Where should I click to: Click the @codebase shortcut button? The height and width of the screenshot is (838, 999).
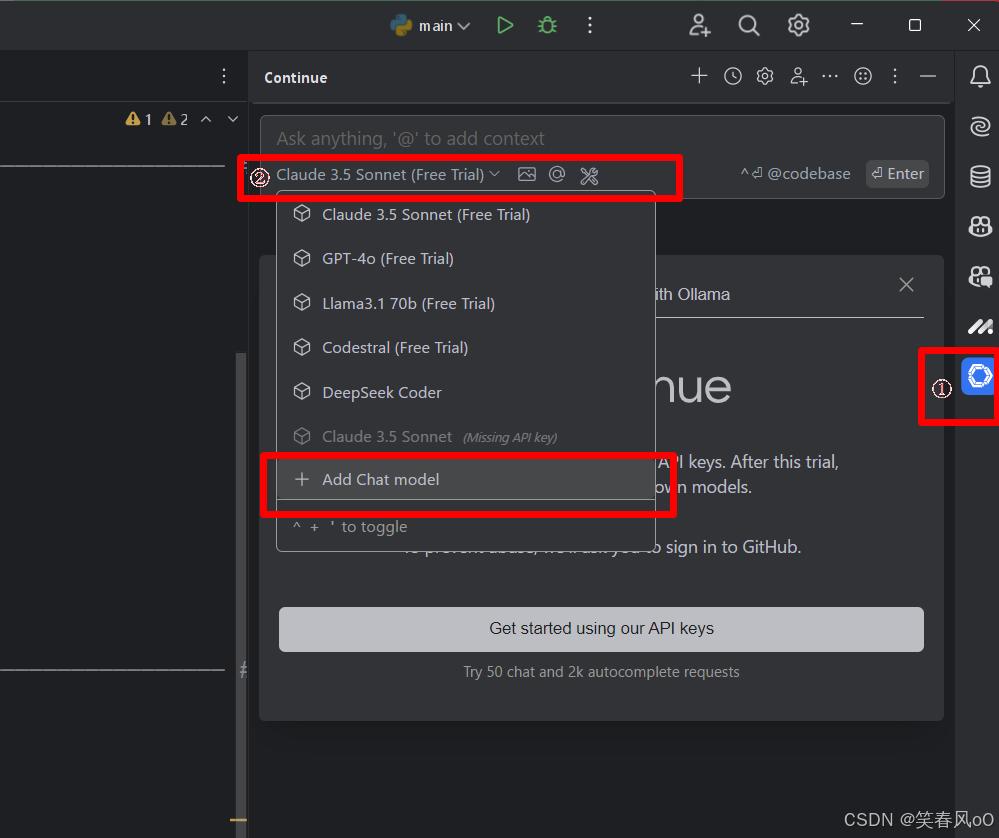tap(795, 173)
